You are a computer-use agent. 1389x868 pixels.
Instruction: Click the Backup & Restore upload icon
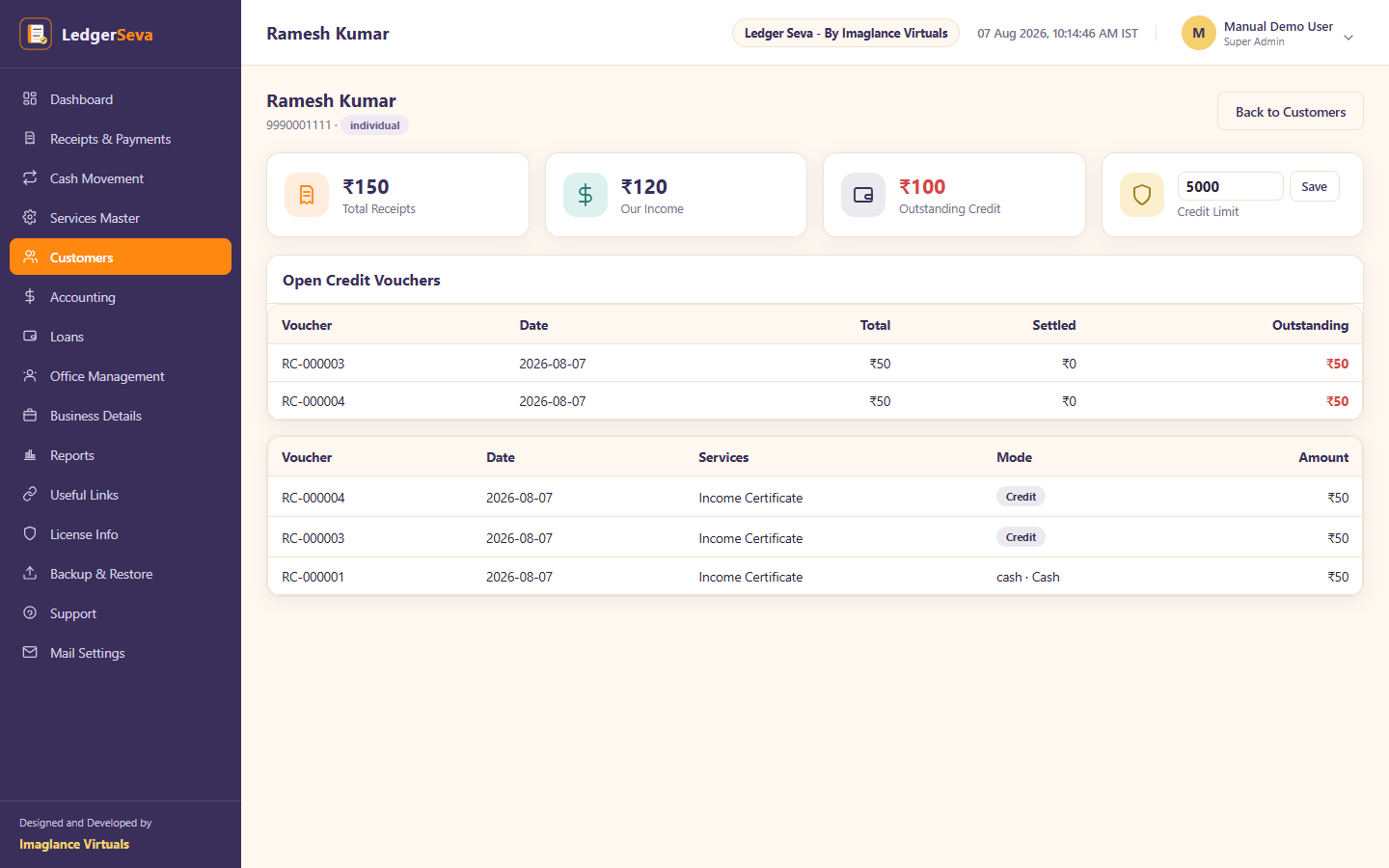click(30, 573)
